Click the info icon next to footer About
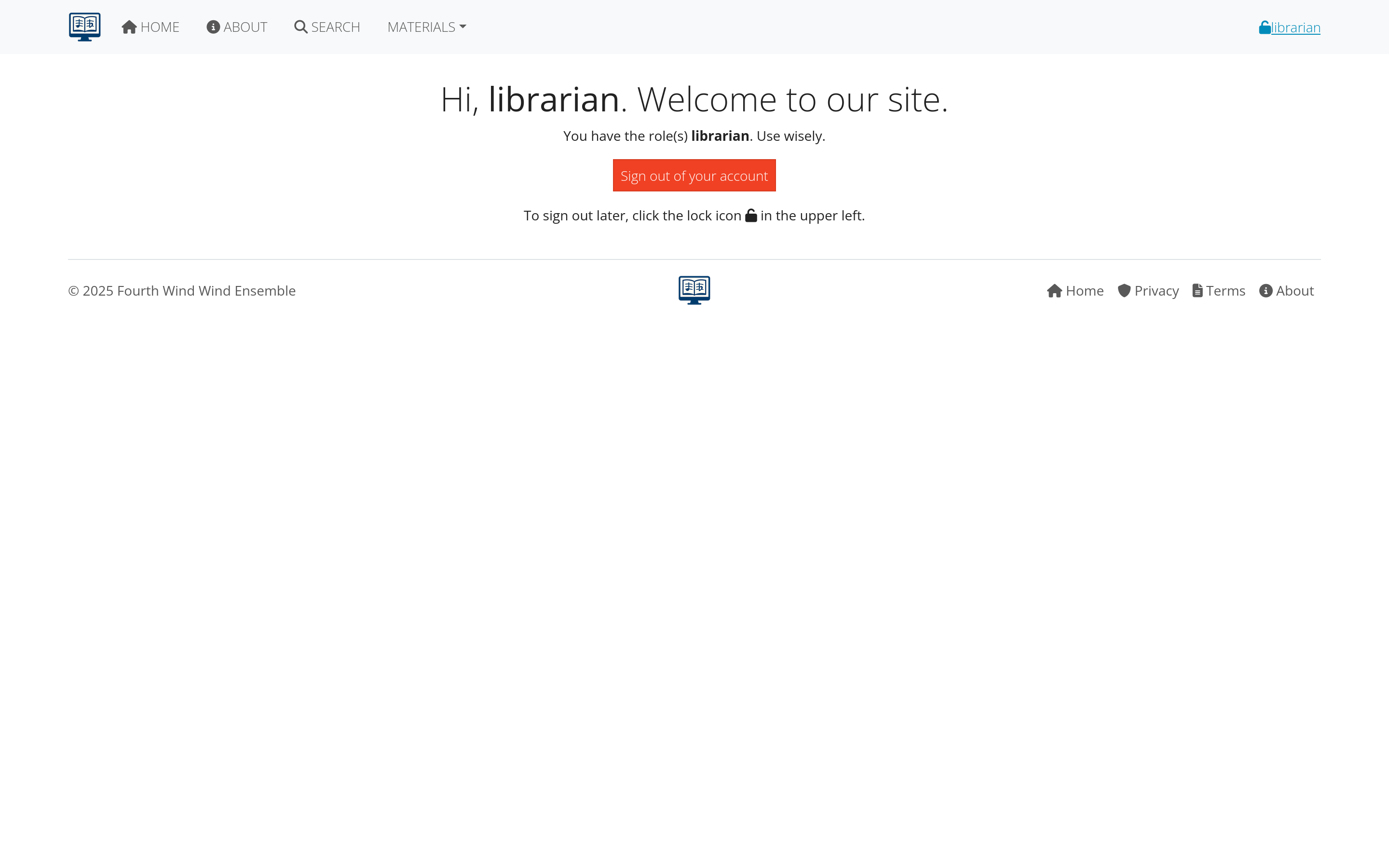The height and width of the screenshot is (868, 1389). click(x=1266, y=290)
